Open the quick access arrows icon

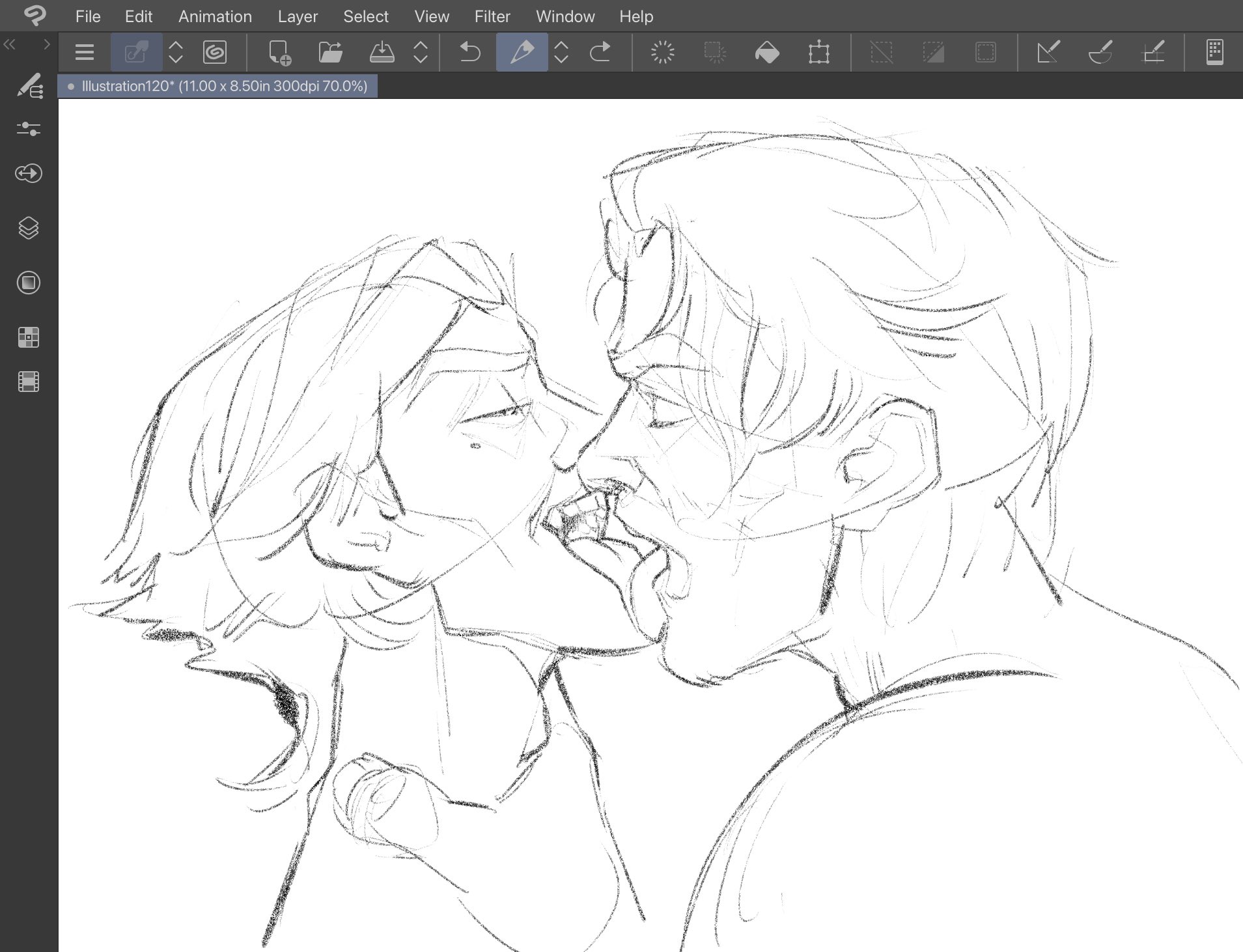click(x=29, y=173)
